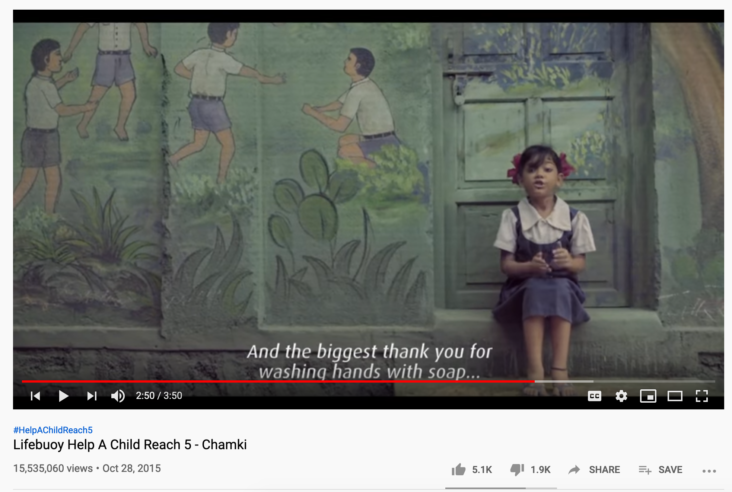
Task: Open the #HelpAChildReach5 hashtag link
Action: [53, 430]
